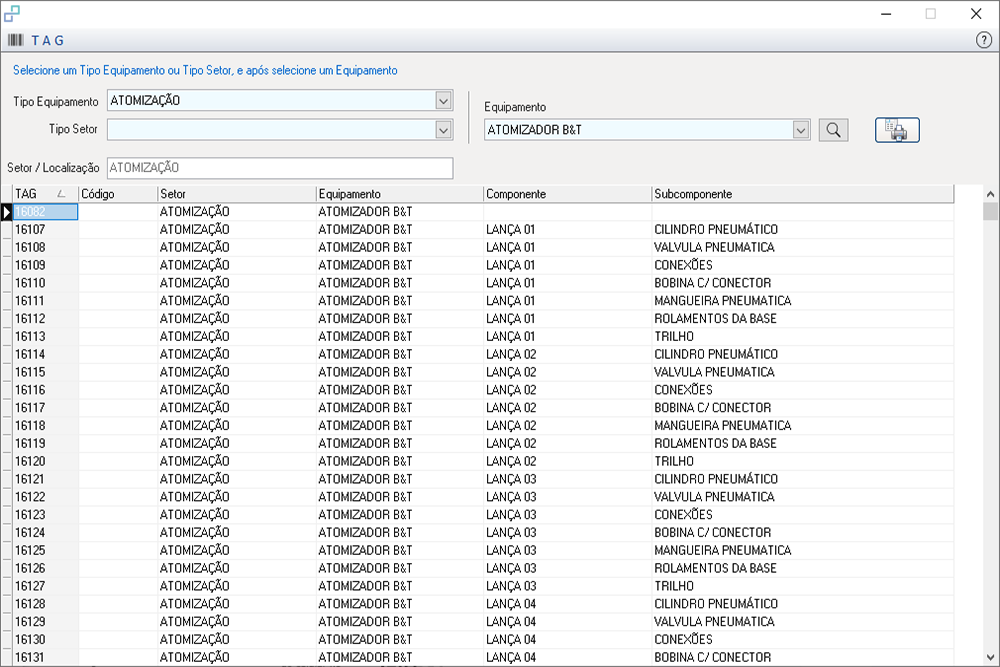Click LANÇA 01 in row 16107
This screenshot has height=667, width=1000.
[510, 229]
